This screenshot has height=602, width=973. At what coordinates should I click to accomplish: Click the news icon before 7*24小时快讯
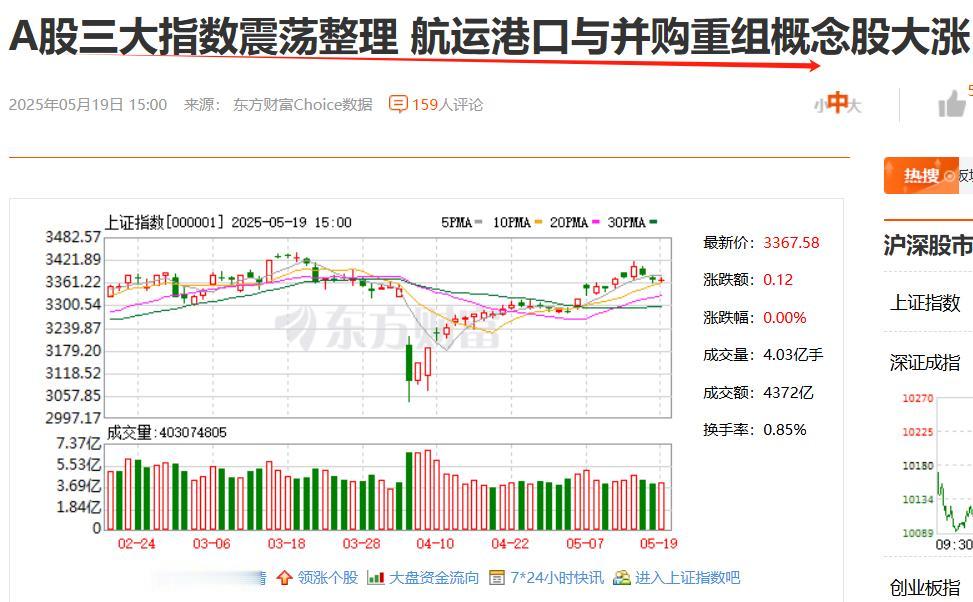[496, 578]
